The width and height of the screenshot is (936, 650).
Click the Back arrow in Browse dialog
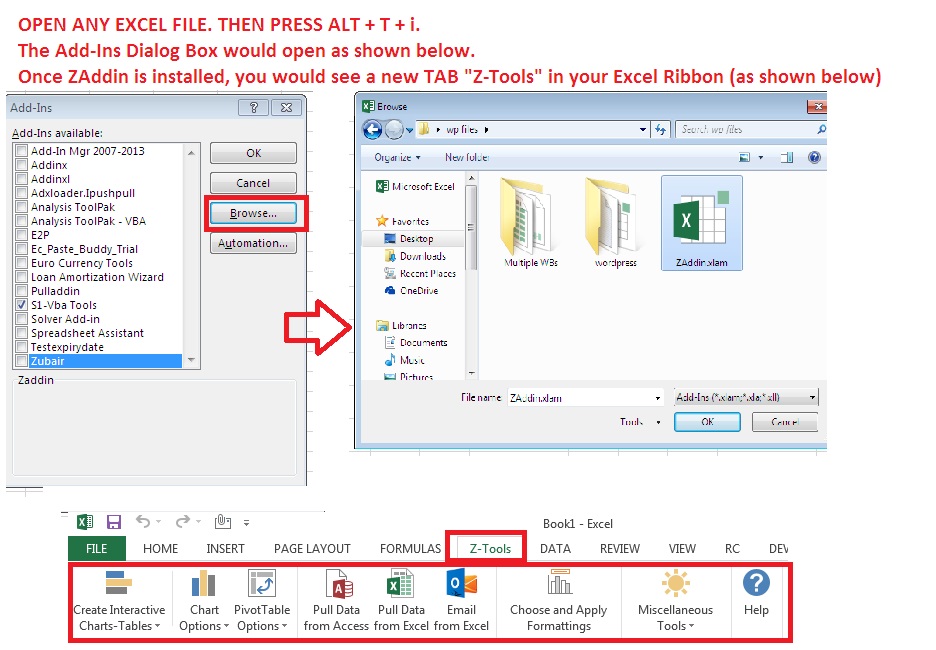coord(372,129)
